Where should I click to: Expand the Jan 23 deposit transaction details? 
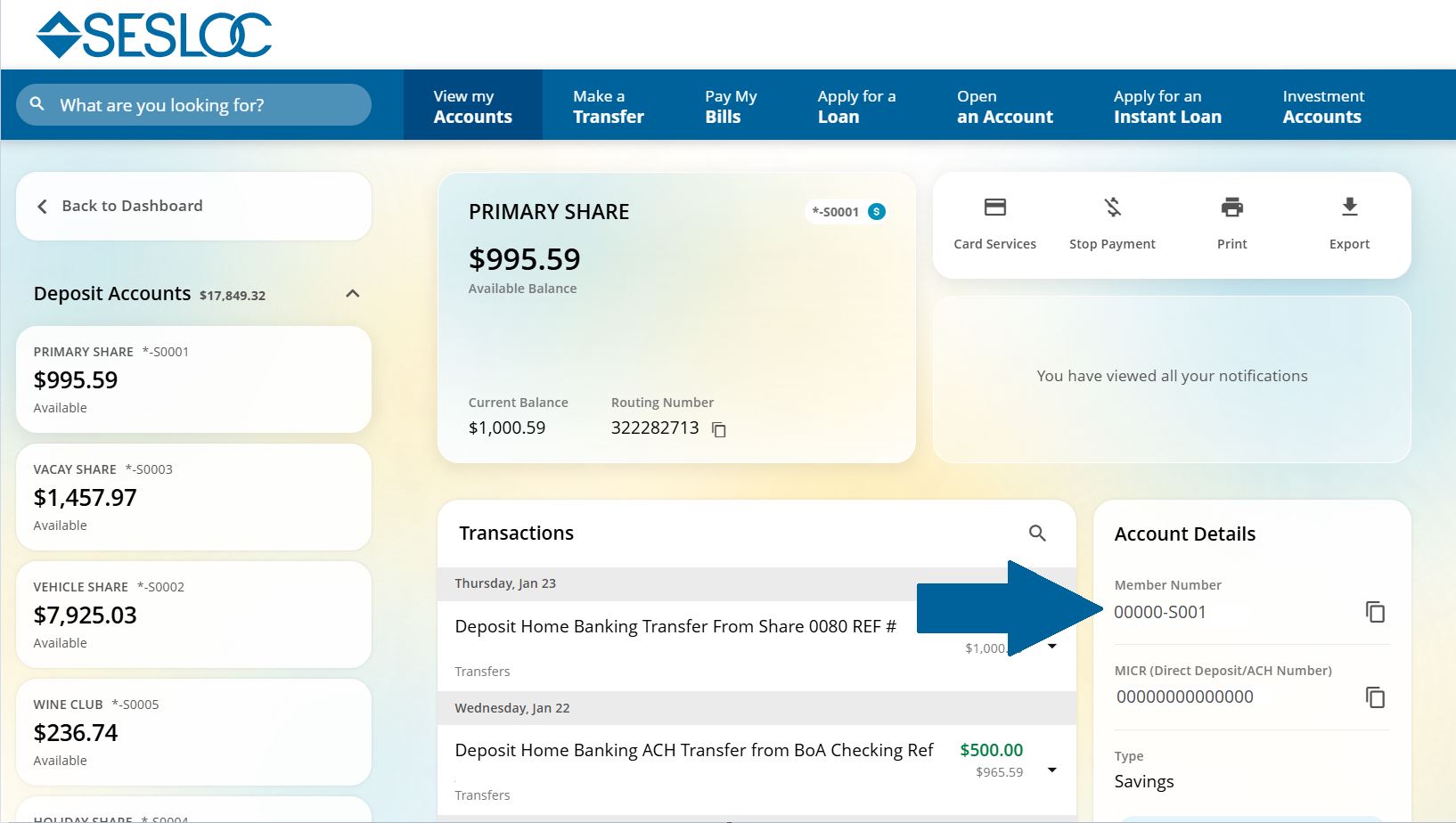[x=1051, y=648]
